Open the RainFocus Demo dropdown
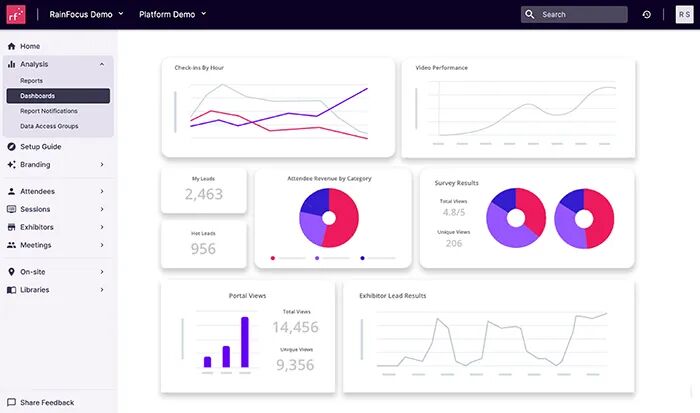The width and height of the screenshot is (700, 413). (x=86, y=14)
